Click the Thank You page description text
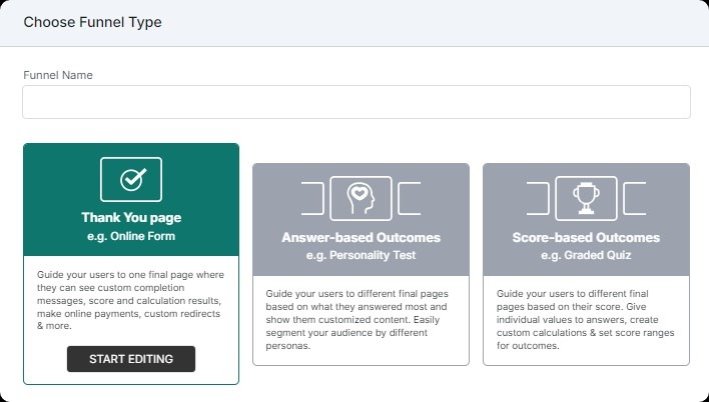This screenshot has height=402, width=709. [130, 300]
